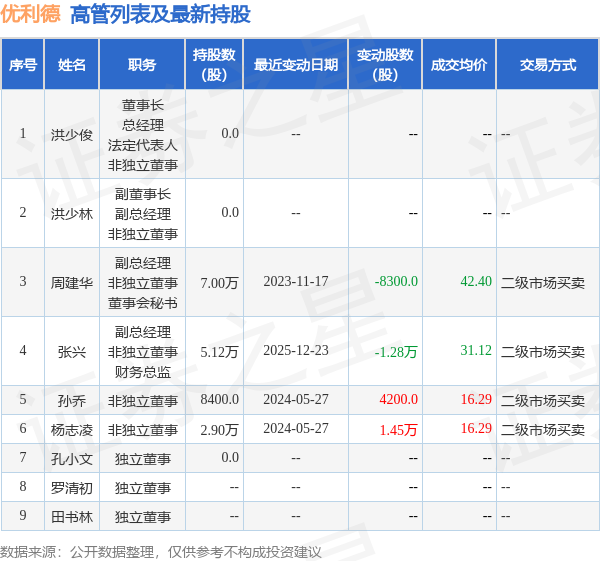Select the 姓名 column header

[72, 65]
